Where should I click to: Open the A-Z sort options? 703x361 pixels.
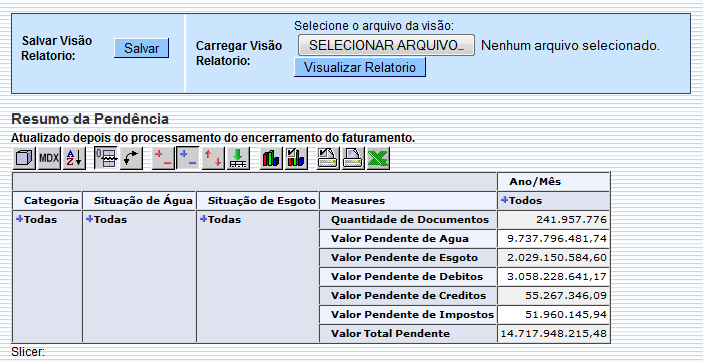coord(74,158)
